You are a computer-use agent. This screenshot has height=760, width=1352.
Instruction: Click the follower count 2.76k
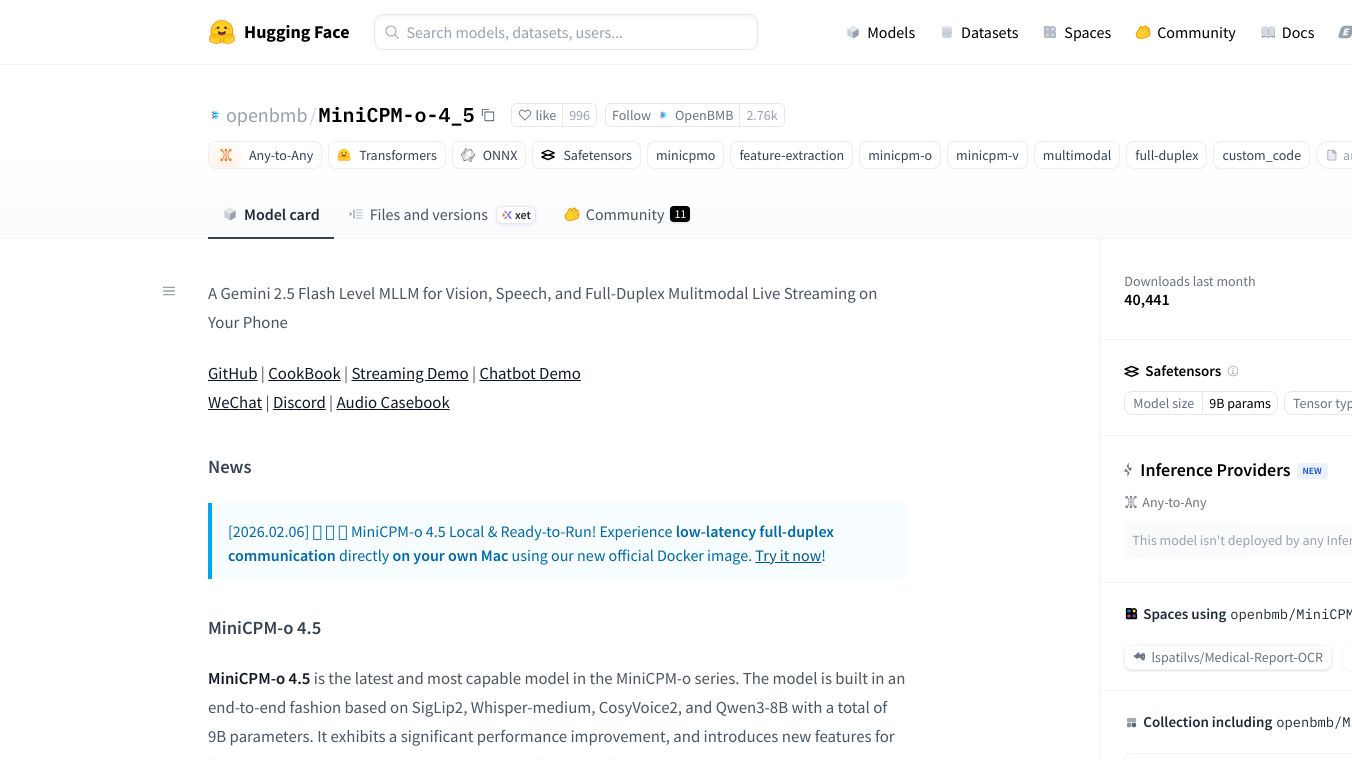click(x=762, y=115)
